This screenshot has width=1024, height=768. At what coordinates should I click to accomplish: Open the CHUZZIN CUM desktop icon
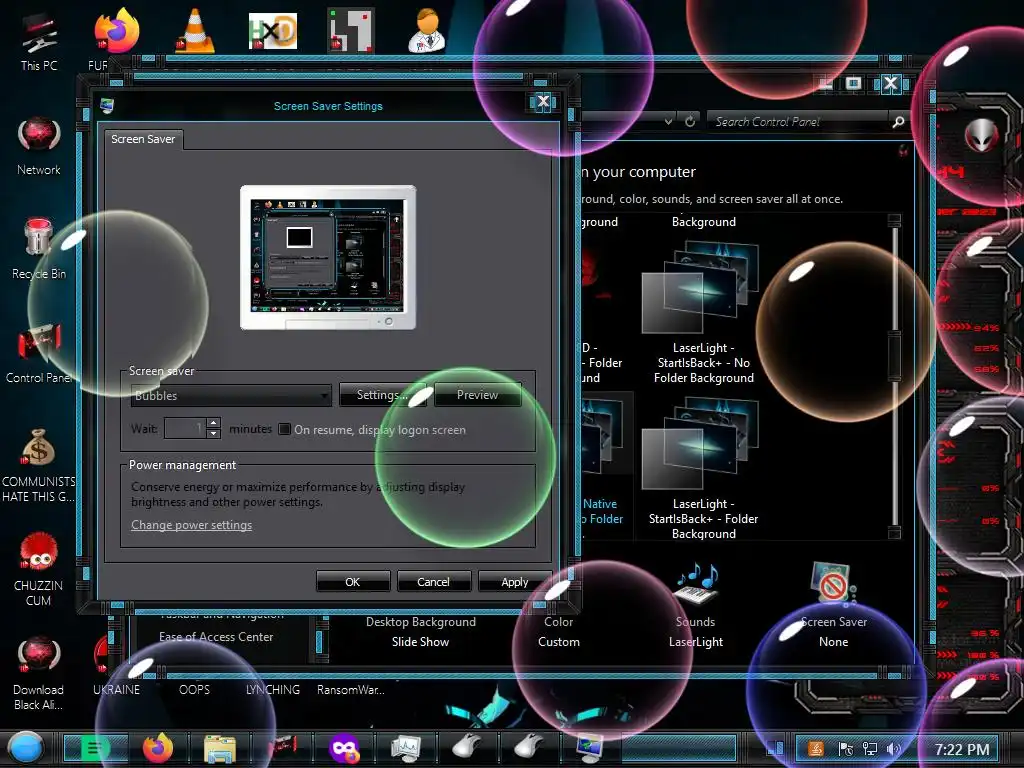pyautogui.click(x=39, y=569)
